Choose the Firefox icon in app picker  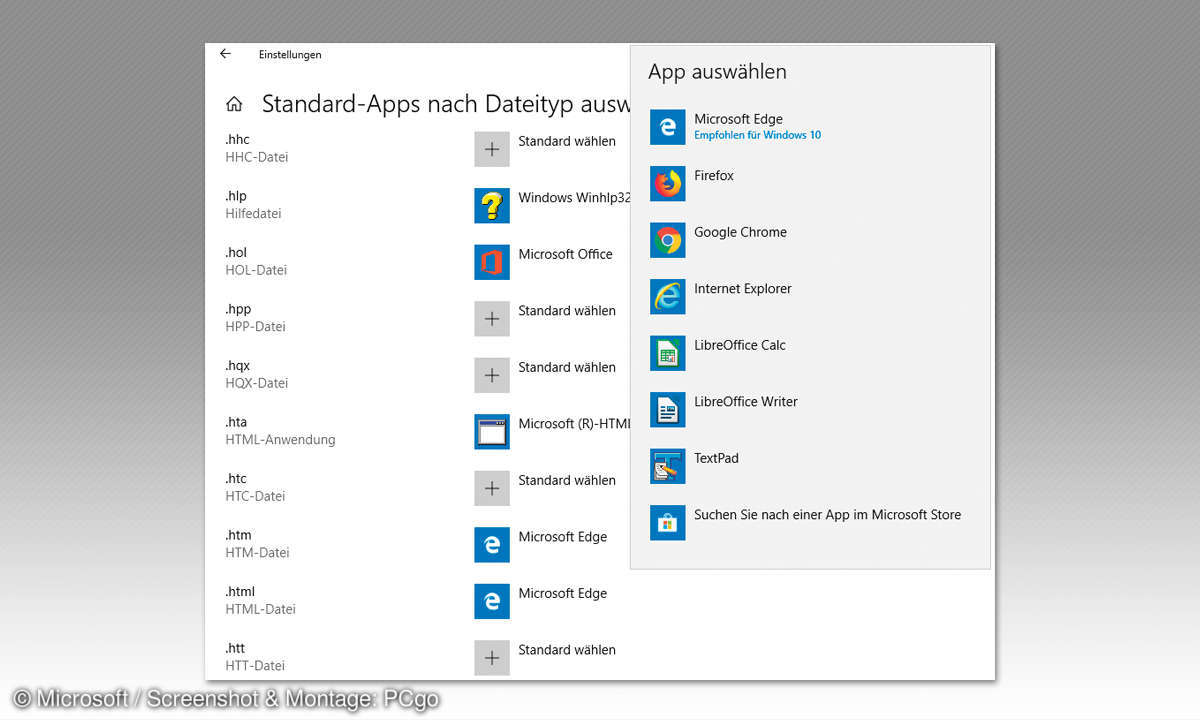668,184
